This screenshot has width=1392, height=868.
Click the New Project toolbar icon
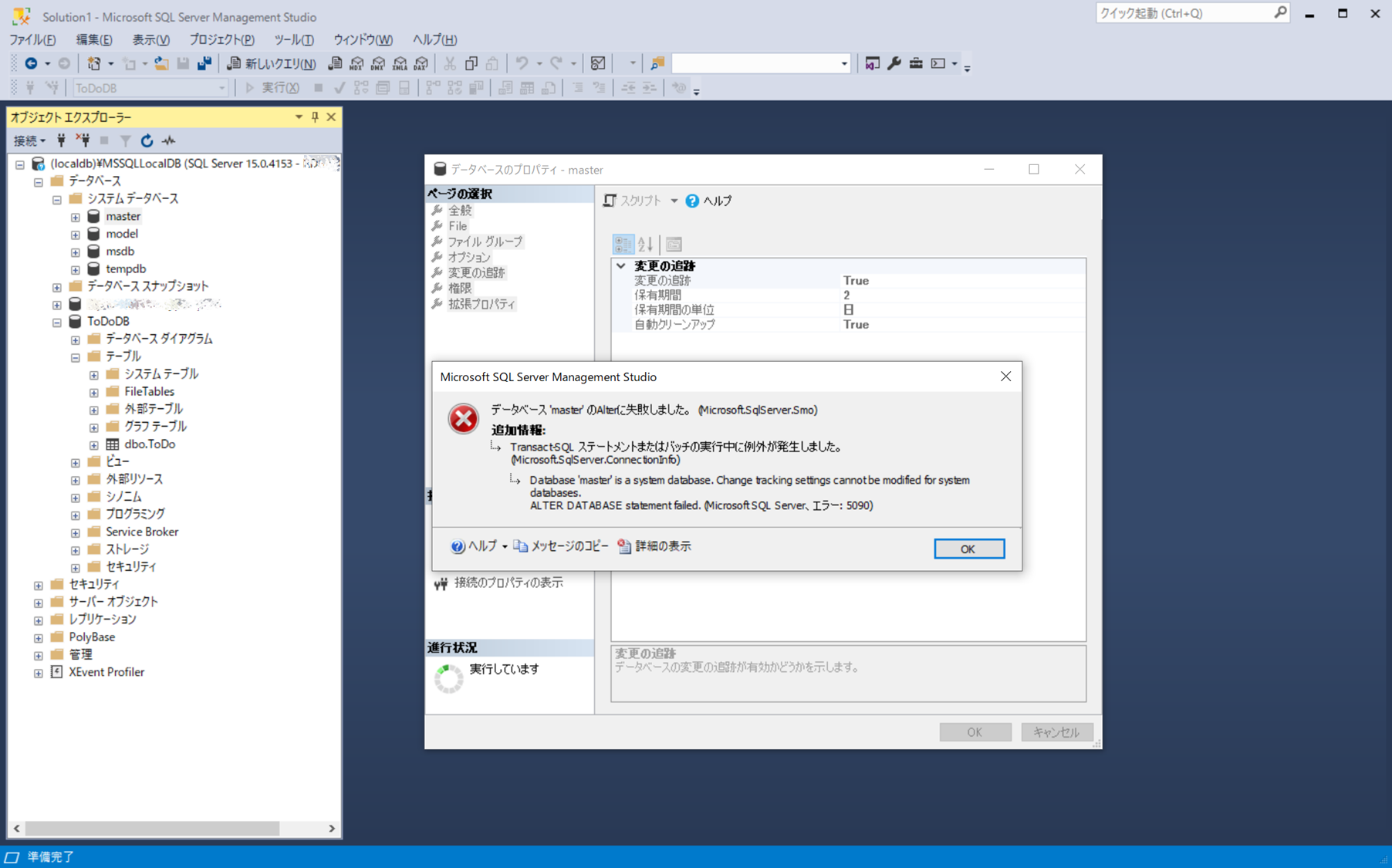[94, 63]
